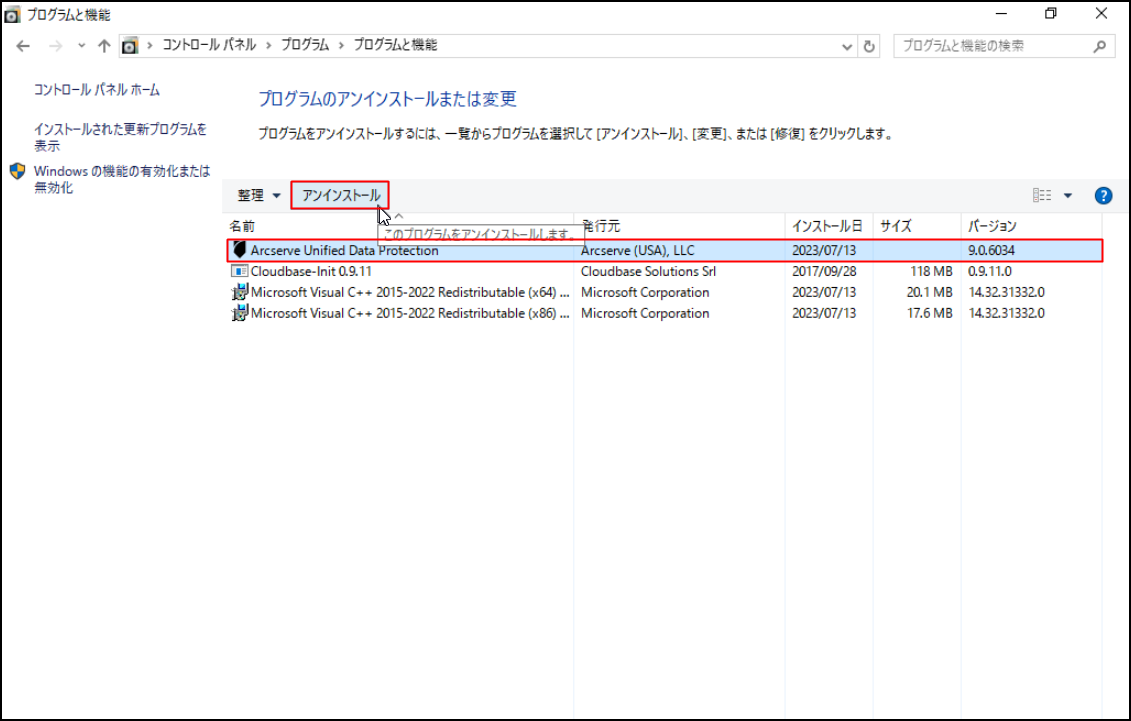This screenshot has height=721, width=1131.
Task: Click the Forward navigation arrow
Action: (x=55, y=46)
